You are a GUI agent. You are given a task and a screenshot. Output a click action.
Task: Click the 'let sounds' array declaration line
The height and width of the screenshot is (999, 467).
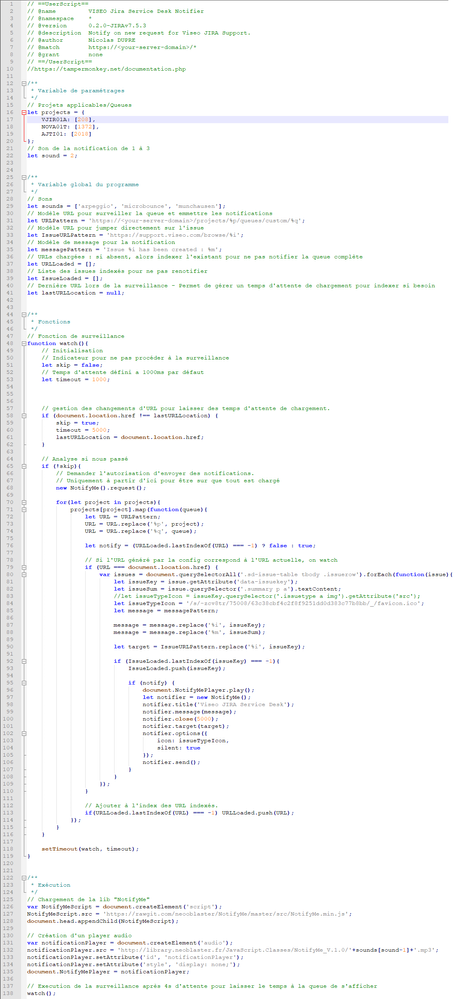pos(127,206)
